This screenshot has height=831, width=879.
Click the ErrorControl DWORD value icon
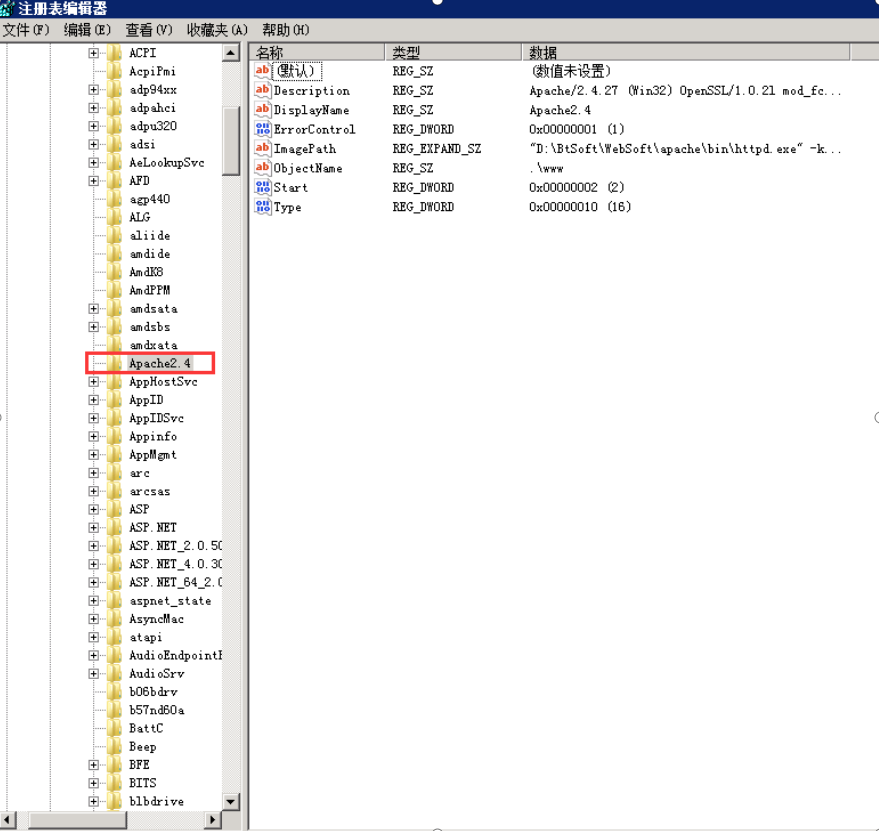tap(262, 129)
